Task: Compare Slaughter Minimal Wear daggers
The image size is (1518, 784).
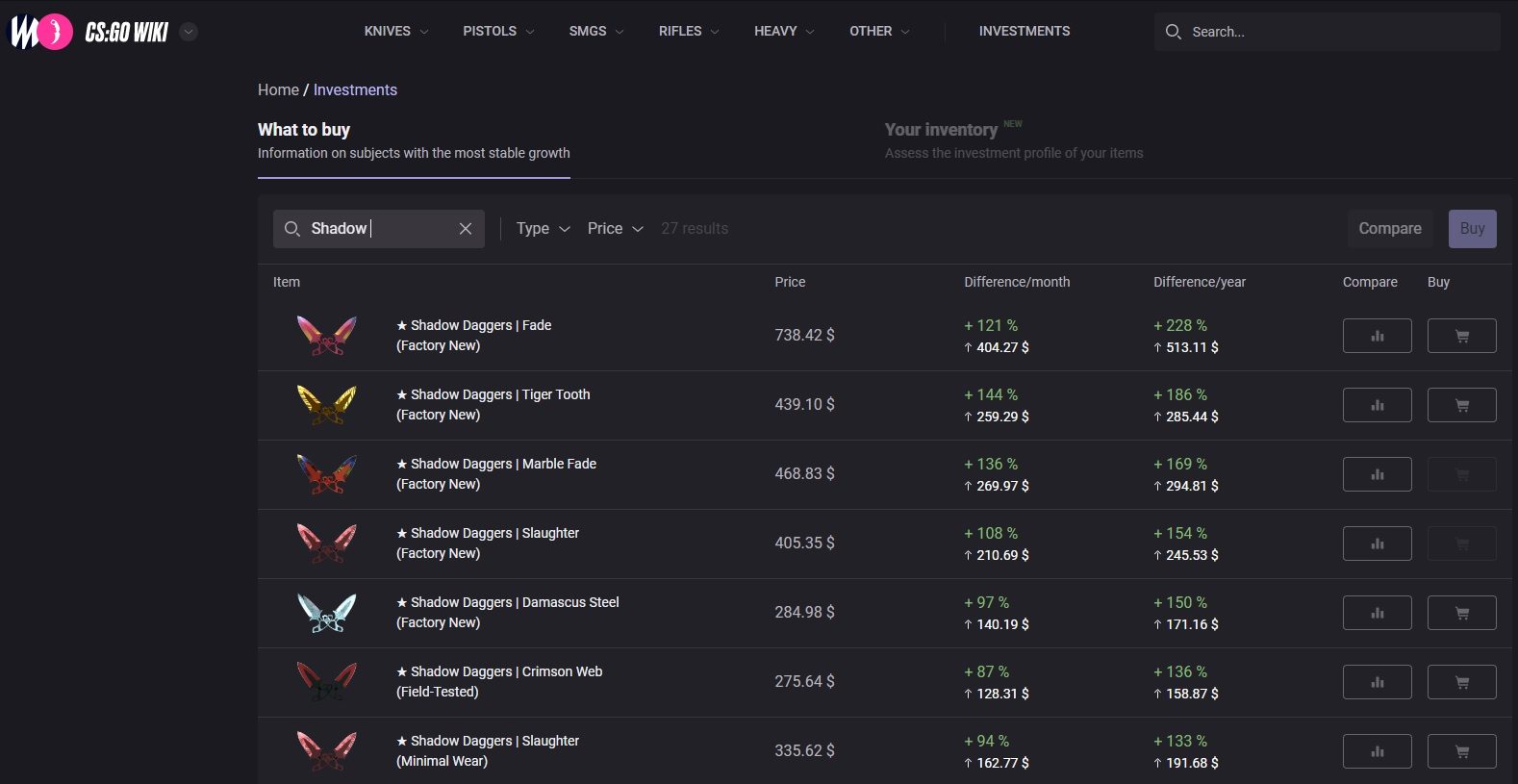Action: (x=1377, y=751)
